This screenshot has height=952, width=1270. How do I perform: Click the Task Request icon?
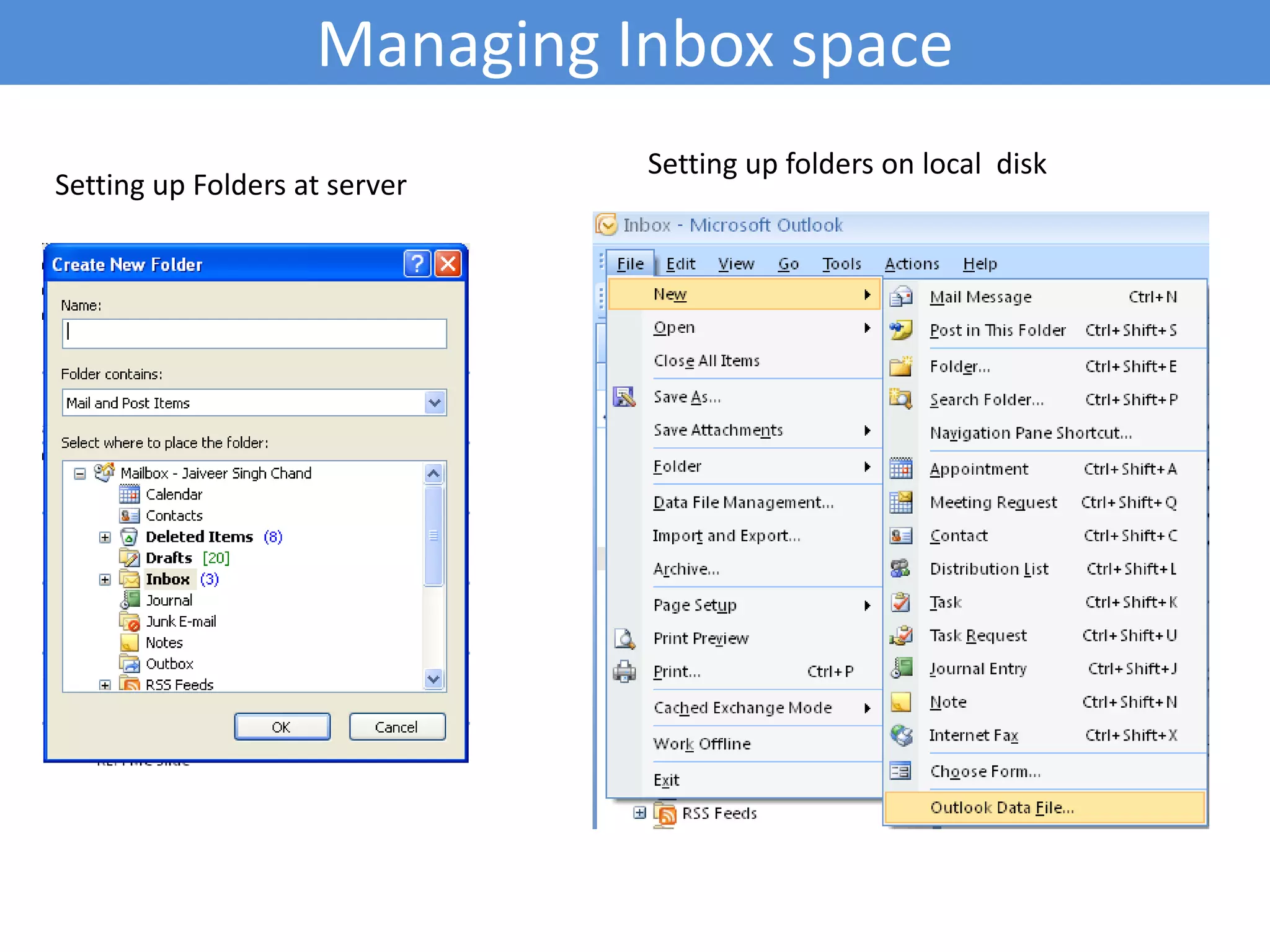coord(901,635)
